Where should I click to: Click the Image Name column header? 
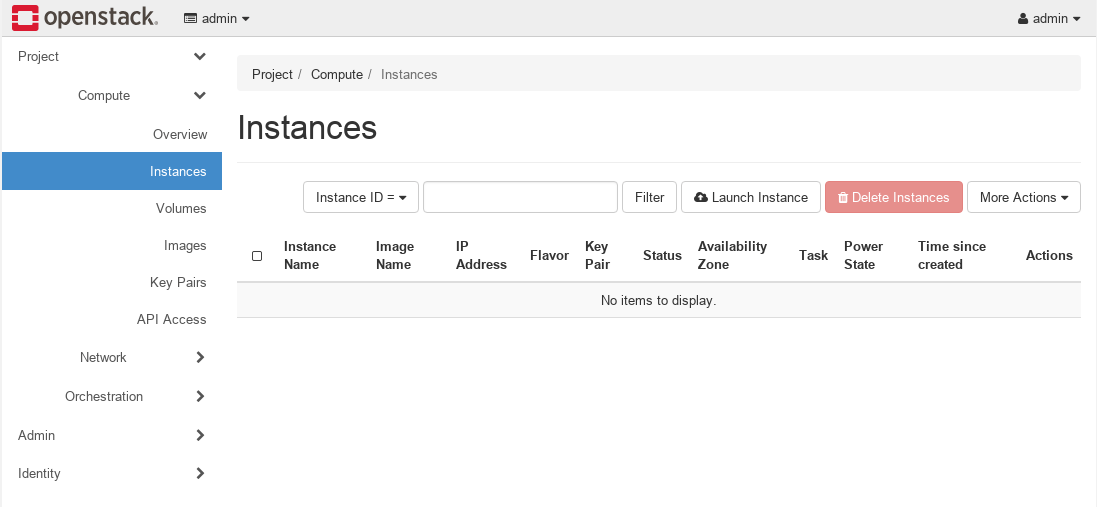point(395,255)
